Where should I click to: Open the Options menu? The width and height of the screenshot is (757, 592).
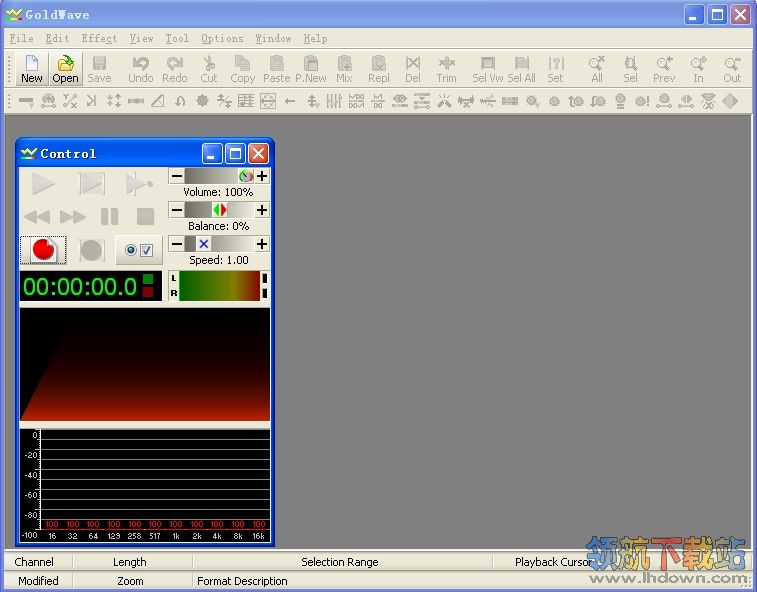pyautogui.click(x=222, y=38)
